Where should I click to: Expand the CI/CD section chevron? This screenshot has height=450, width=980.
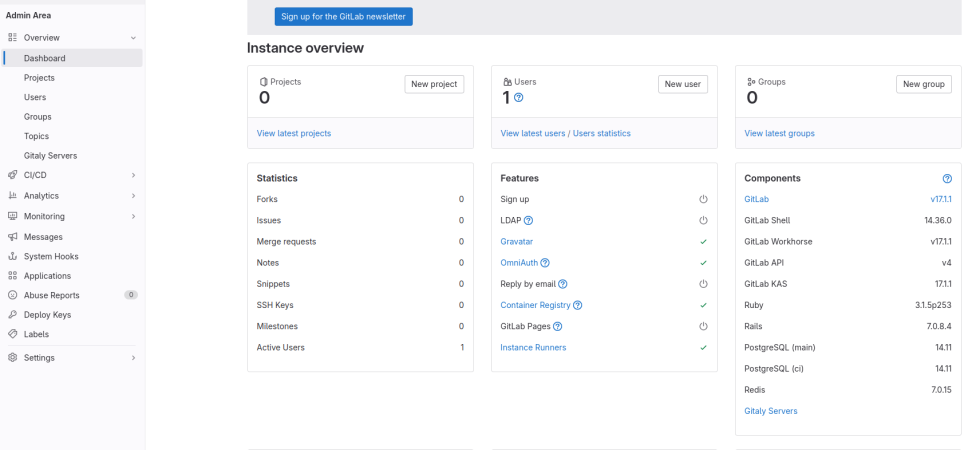pyautogui.click(x=133, y=175)
